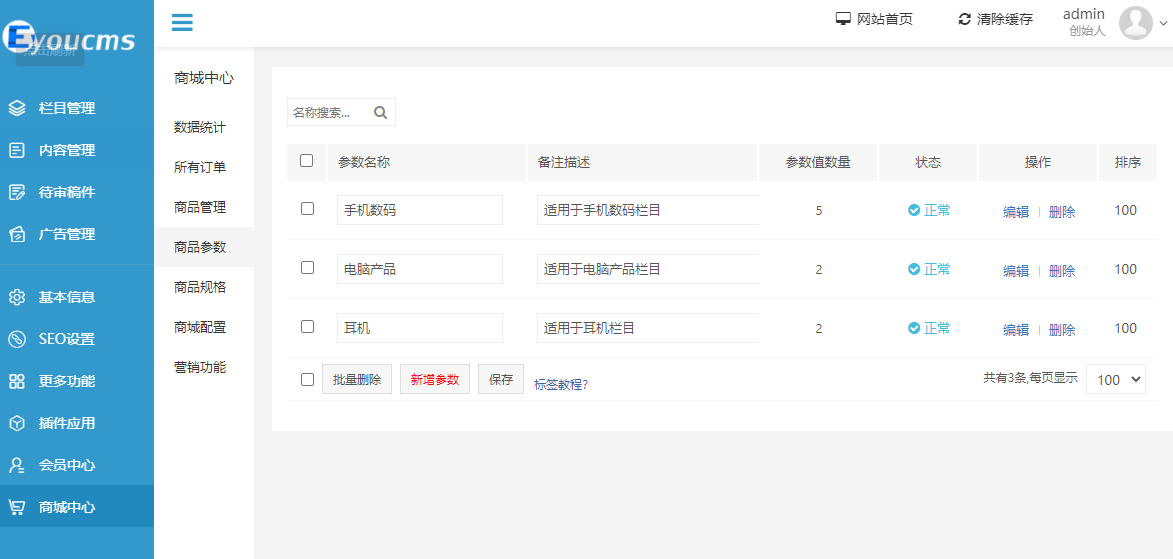Click 删除 for 耳机
Screen dimensions: 1173x559
click(1062, 329)
